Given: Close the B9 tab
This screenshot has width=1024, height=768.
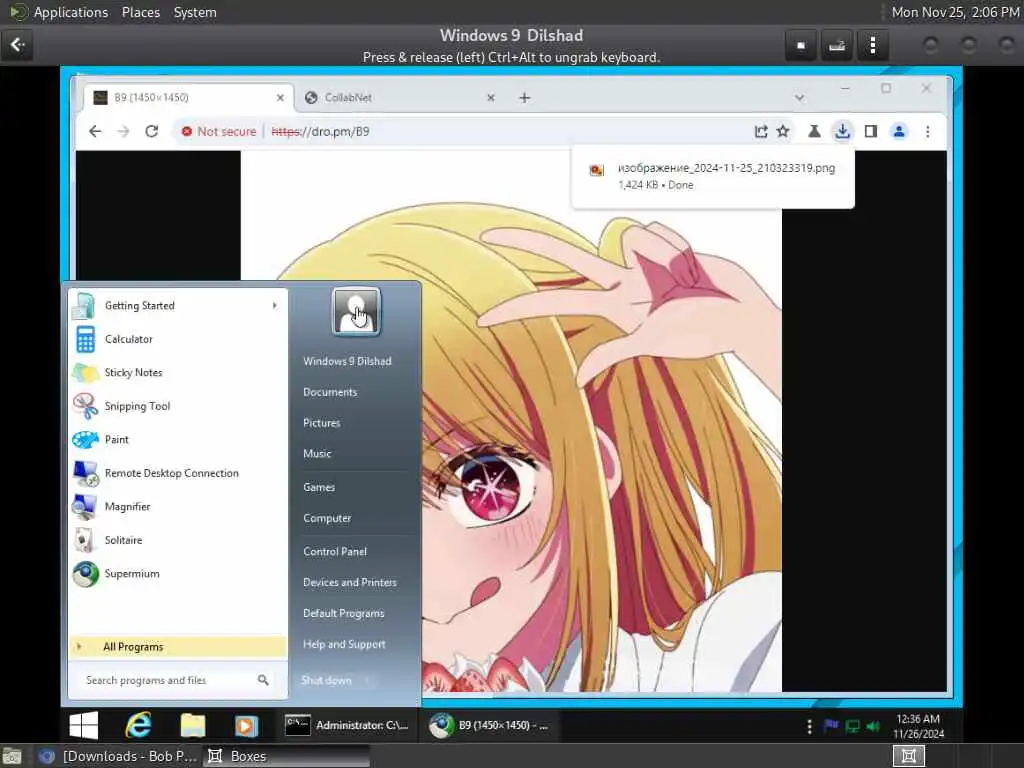Looking at the screenshot, I should click(280, 97).
